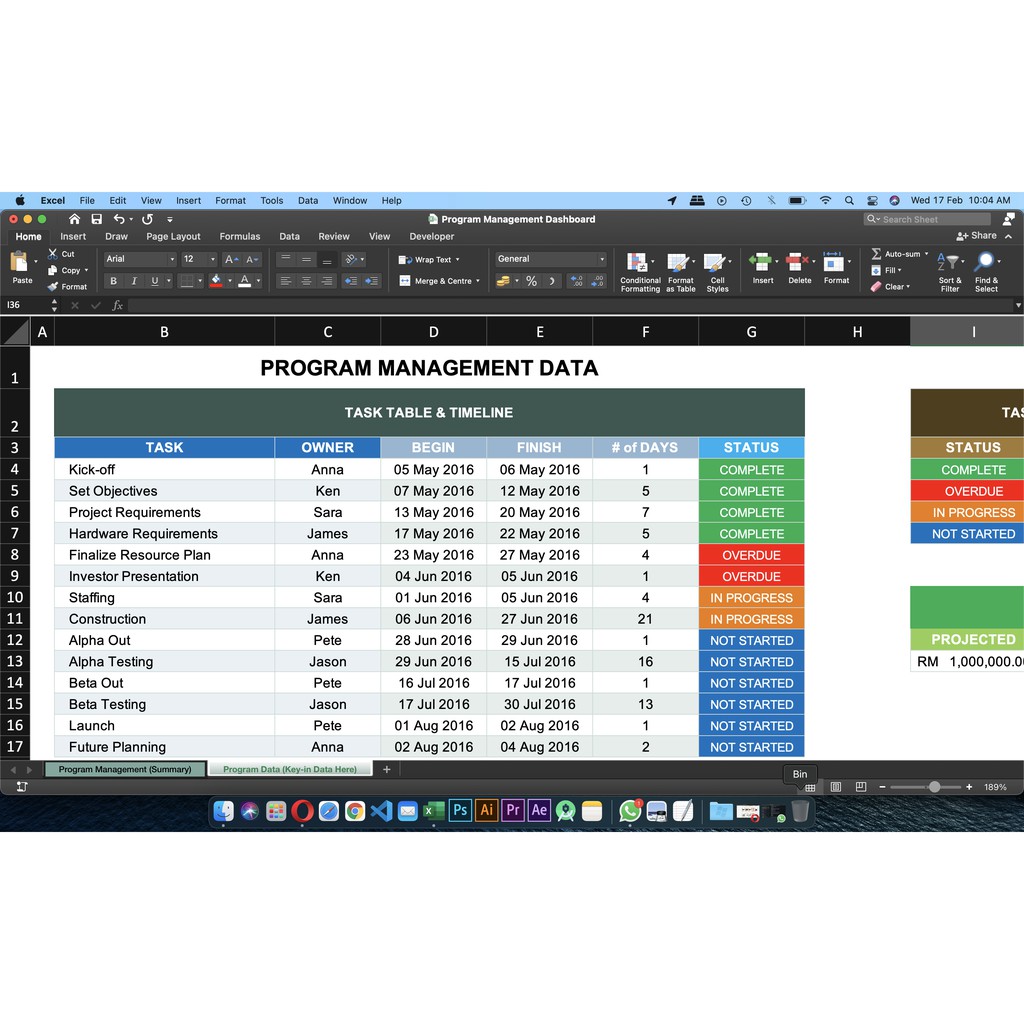Click the Select All corner triangle
Screen dimensions: 1024x1024
15,331
